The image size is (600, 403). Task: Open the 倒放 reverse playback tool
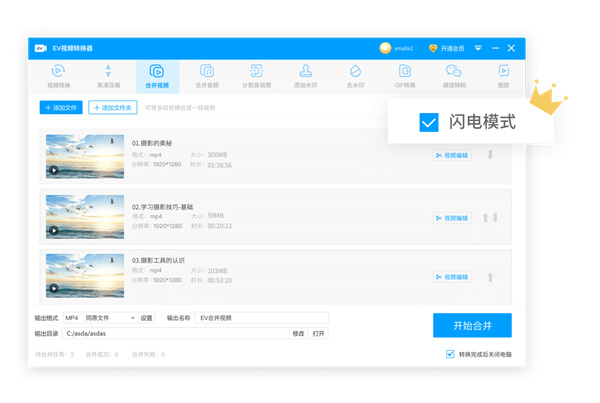(504, 77)
